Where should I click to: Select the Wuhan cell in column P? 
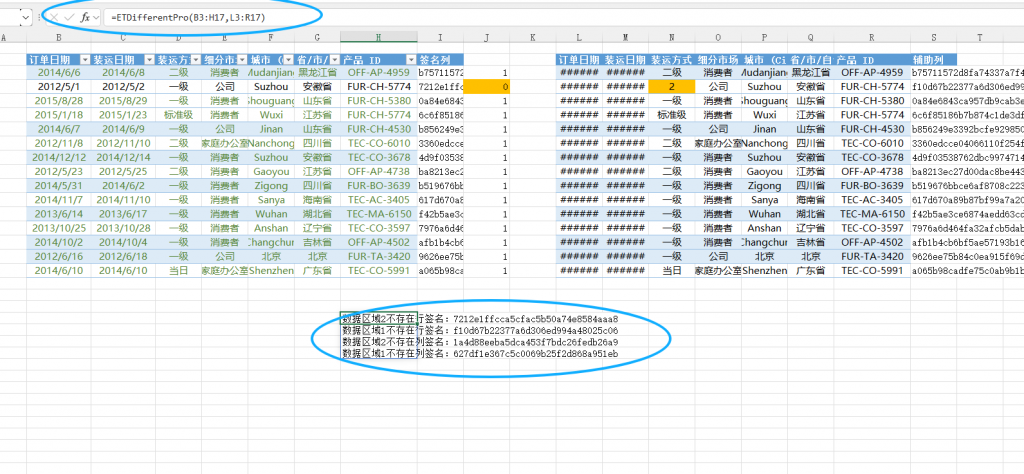tap(764, 213)
